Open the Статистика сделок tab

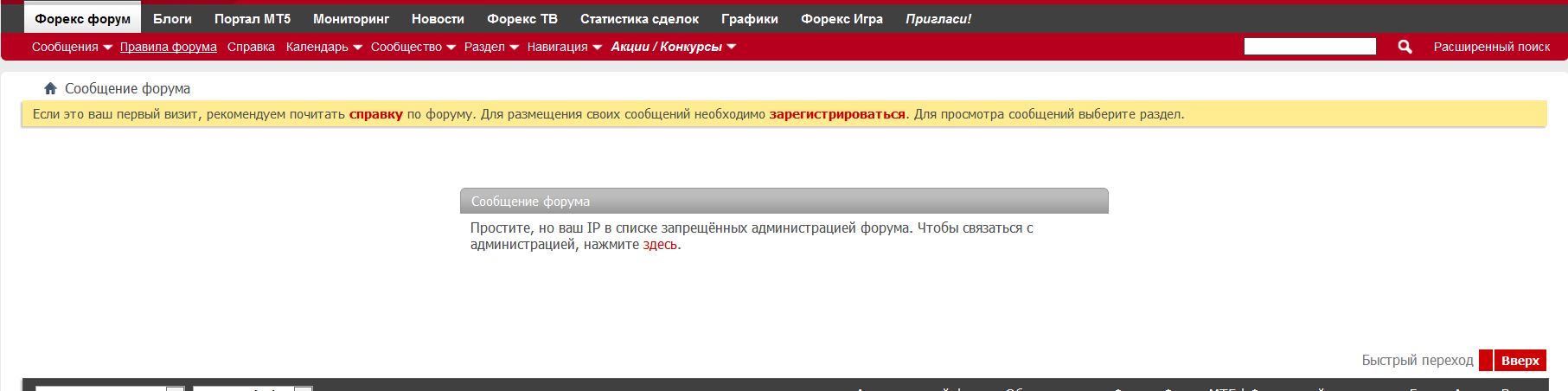(639, 19)
